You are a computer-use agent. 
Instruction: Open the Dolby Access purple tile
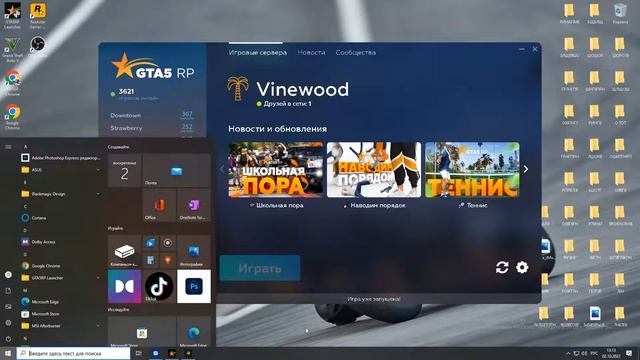124,286
